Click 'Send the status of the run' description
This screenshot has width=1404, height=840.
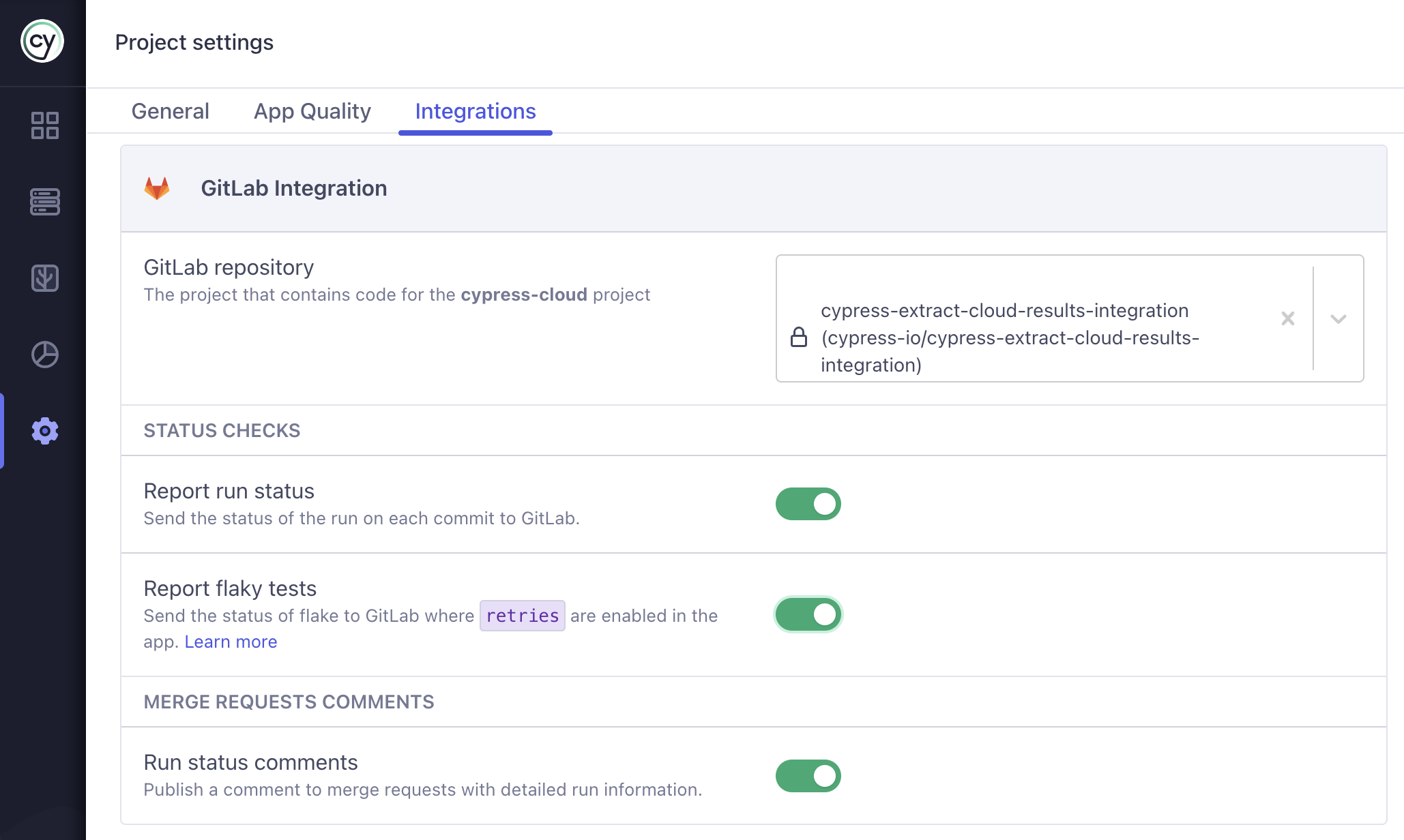tap(362, 518)
